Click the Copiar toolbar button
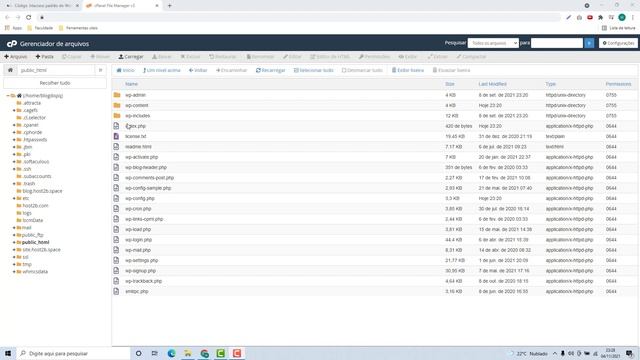The height and width of the screenshot is (360, 640). click(x=72, y=57)
